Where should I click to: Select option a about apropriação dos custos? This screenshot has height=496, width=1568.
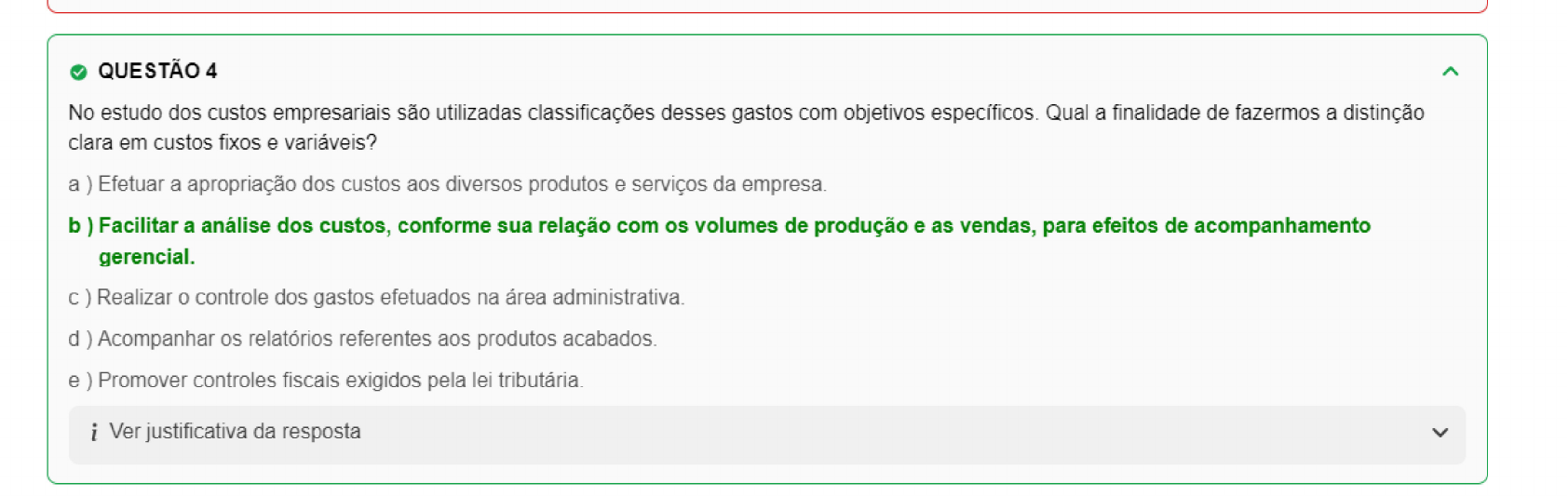pyautogui.click(x=462, y=184)
